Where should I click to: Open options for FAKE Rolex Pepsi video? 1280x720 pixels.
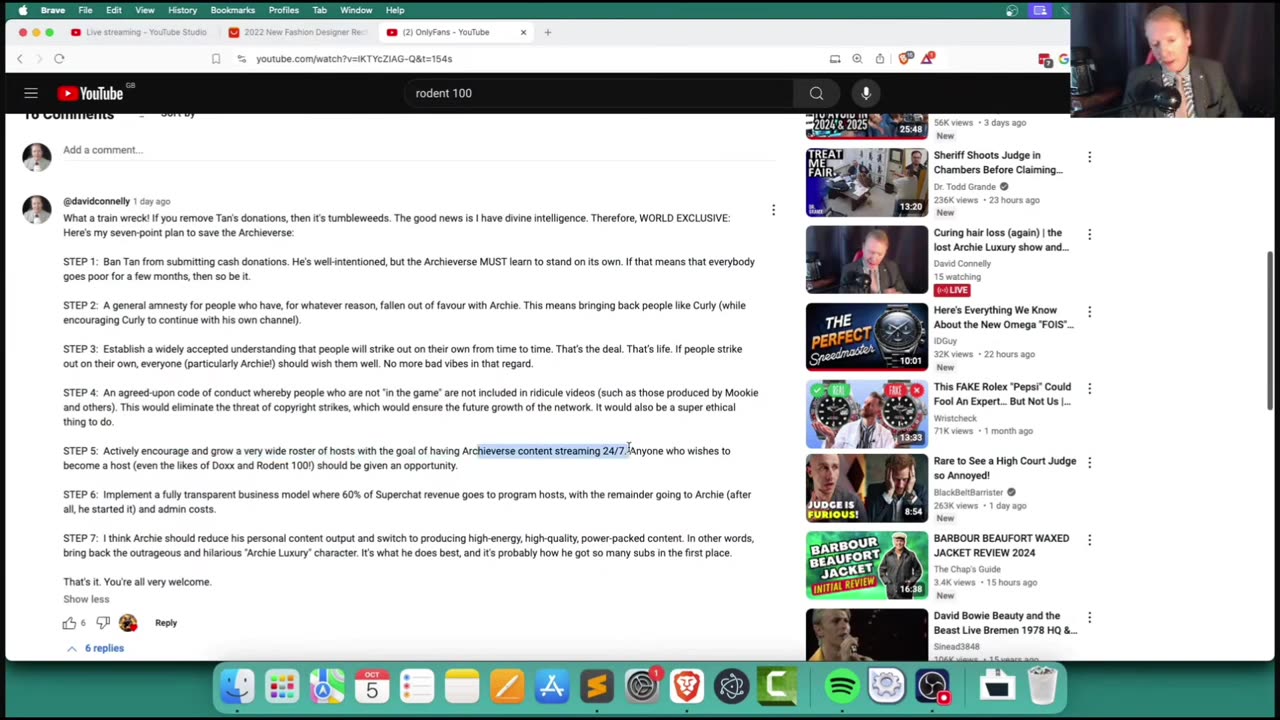pos(1089,388)
